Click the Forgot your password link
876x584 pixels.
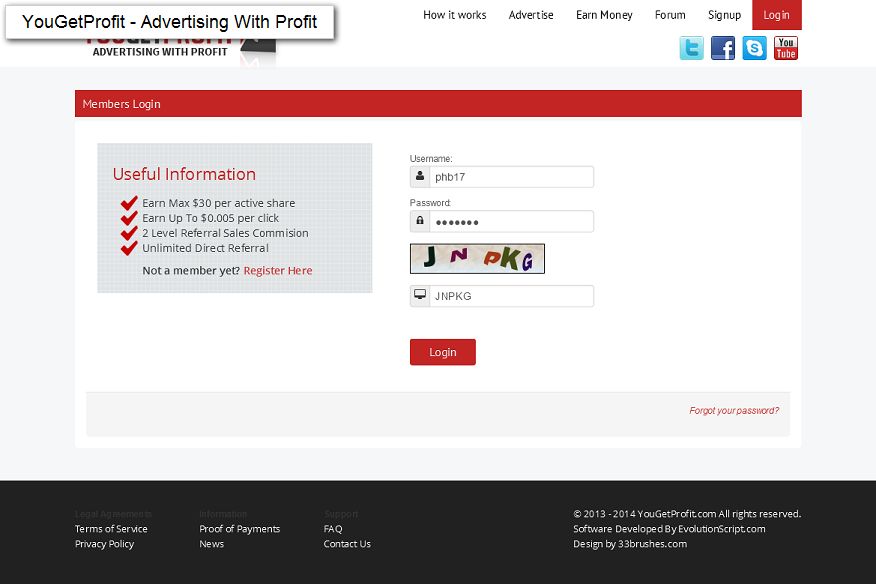click(x=734, y=411)
